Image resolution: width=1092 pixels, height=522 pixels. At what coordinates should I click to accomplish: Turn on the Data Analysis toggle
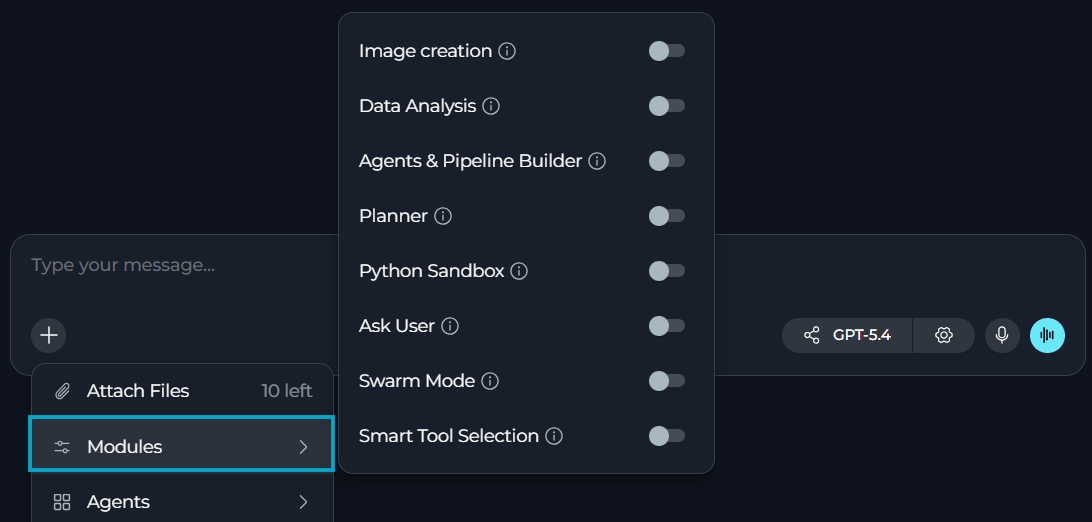pos(666,106)
